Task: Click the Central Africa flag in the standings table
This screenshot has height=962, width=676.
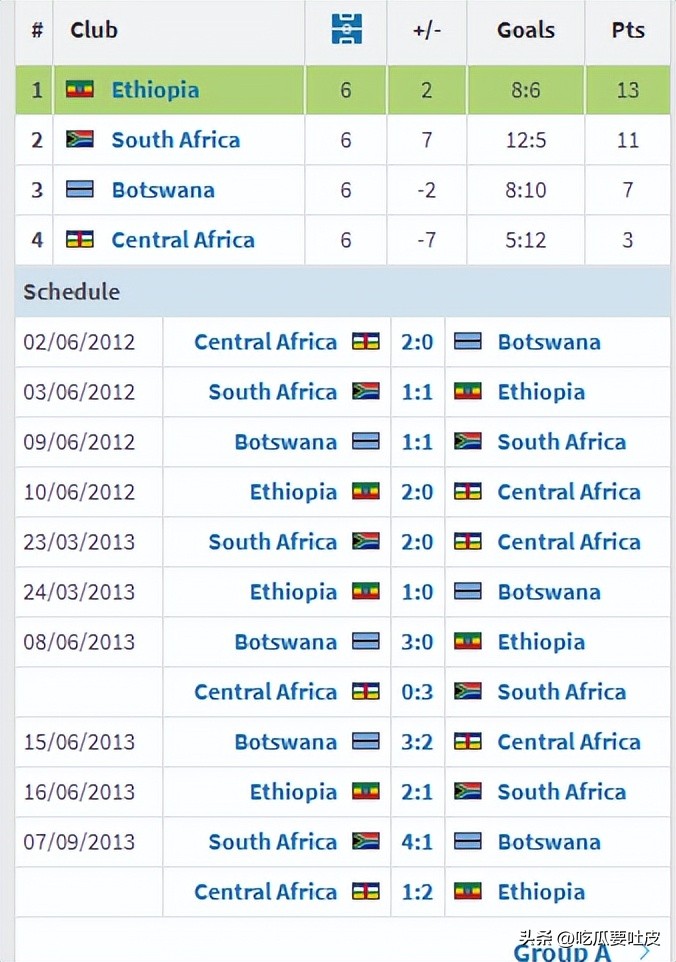Action: (x=80, y=240)
